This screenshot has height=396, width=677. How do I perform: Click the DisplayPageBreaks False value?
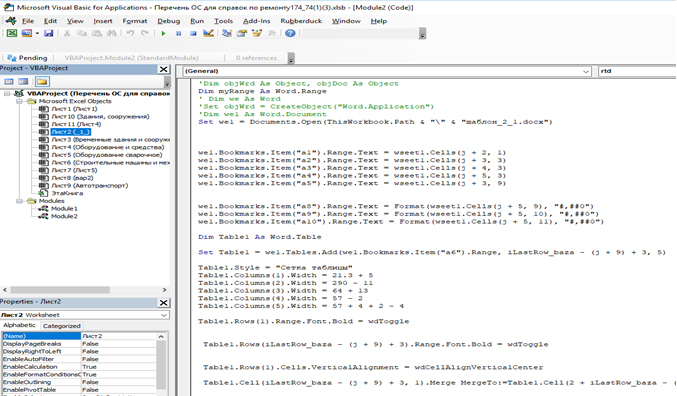[118, 344]
